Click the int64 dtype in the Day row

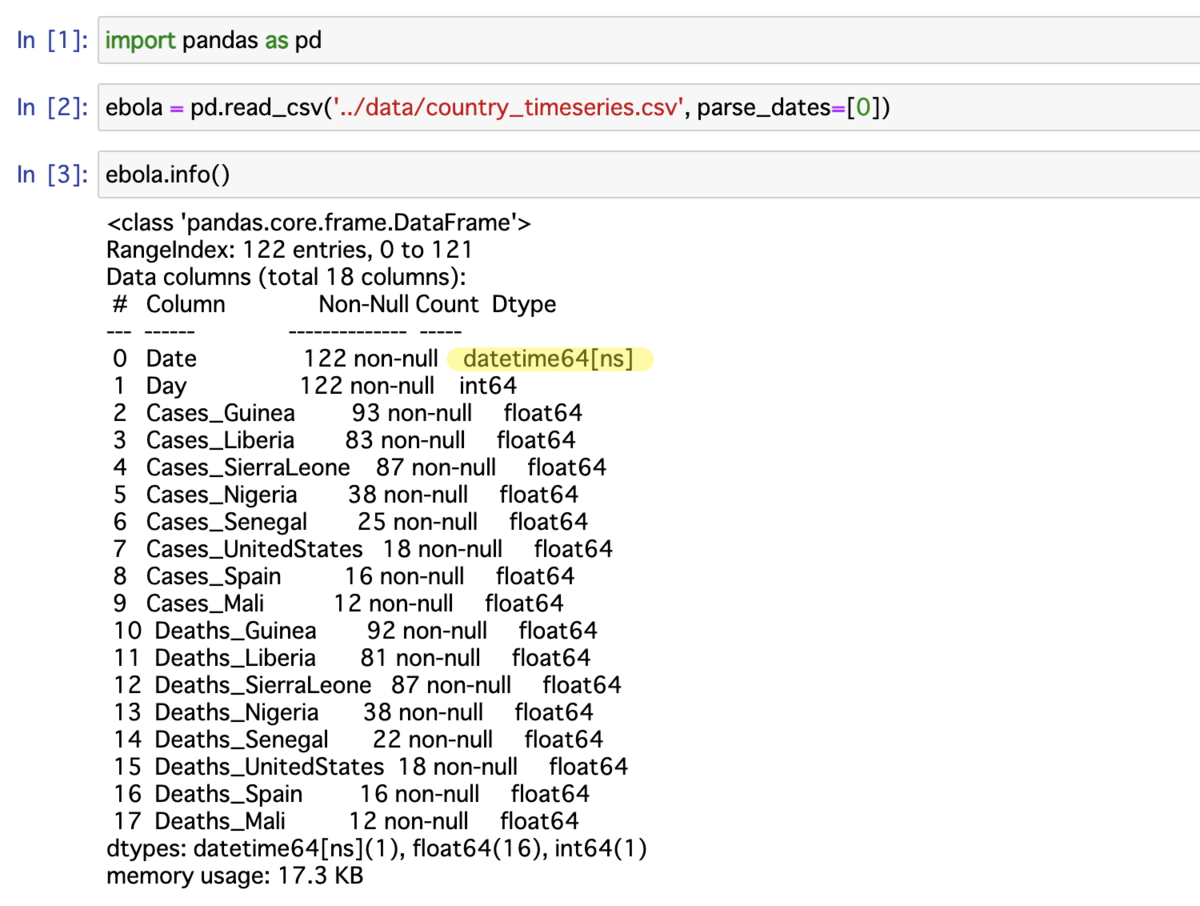(x=488, y=386)
